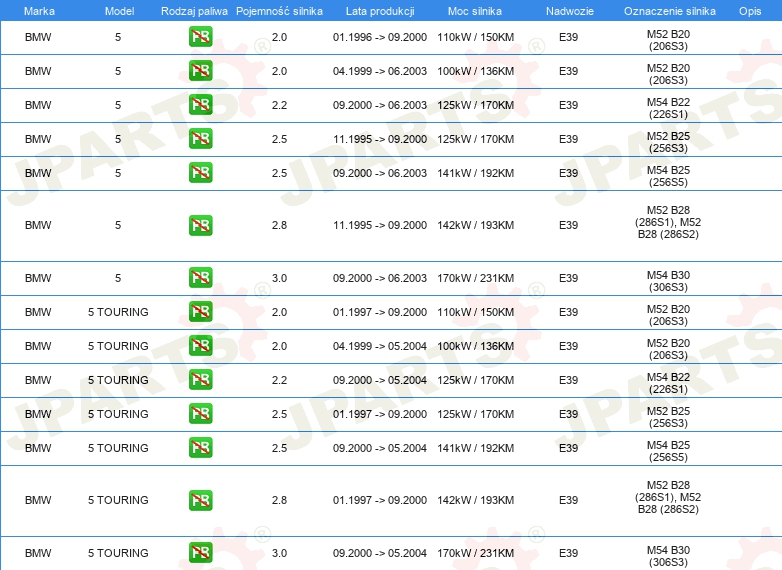
Task: Click engine capacity 3.0 in 5 TOURING row
Action: (x=279, y=553)
